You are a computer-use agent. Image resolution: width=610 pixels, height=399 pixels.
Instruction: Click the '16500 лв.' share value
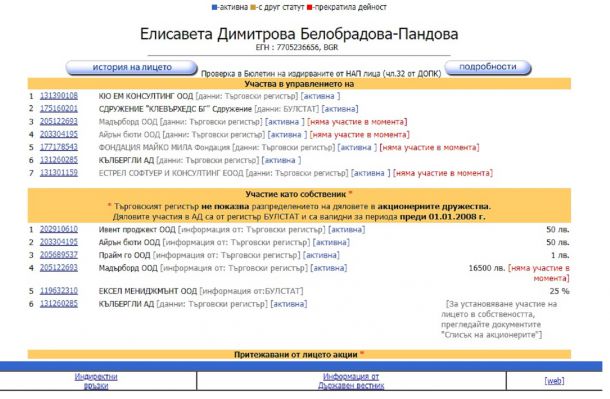coord(487,268)
